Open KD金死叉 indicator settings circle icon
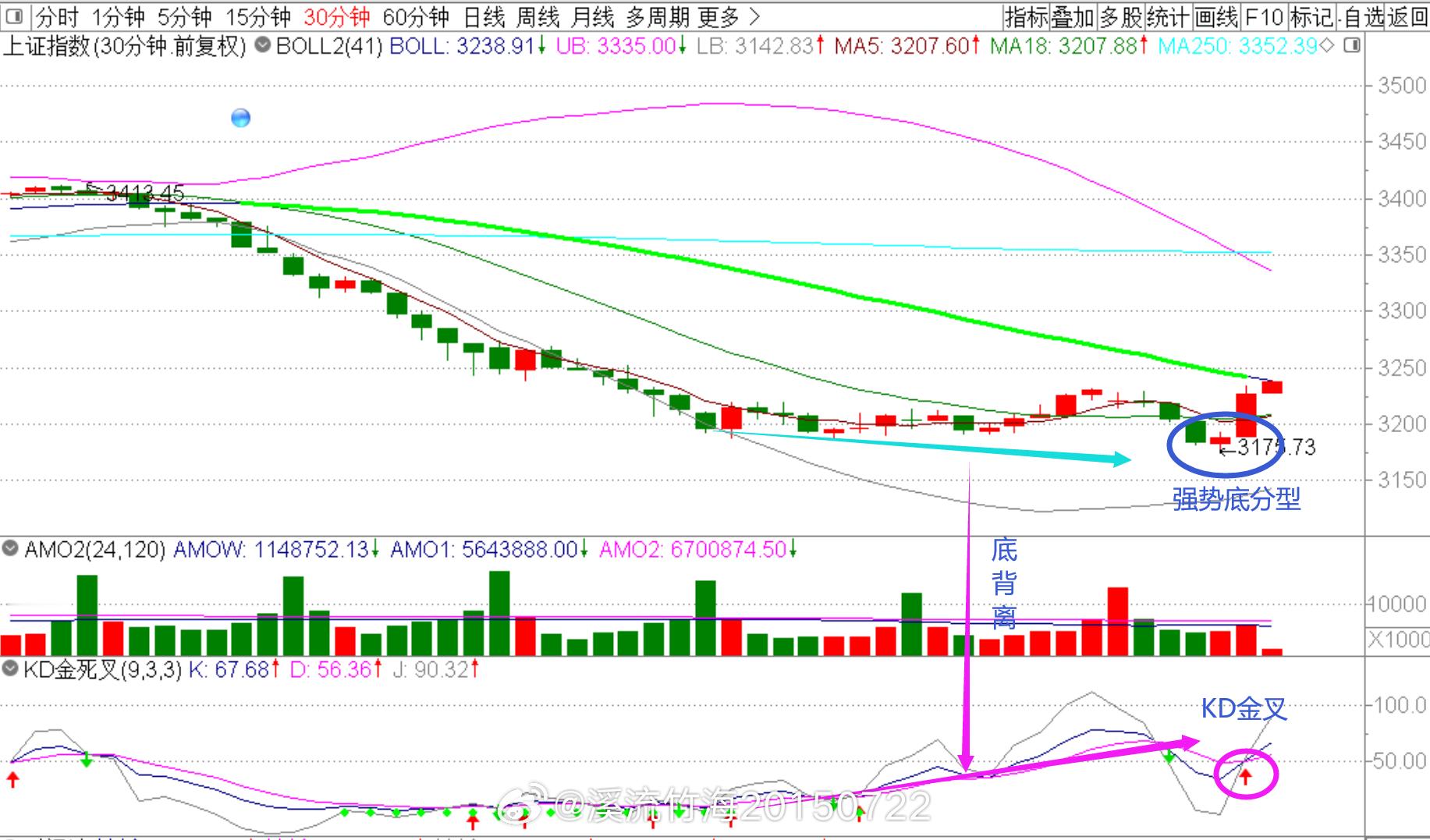This screenshot has width=1430, height=840. tap(10, 668)
